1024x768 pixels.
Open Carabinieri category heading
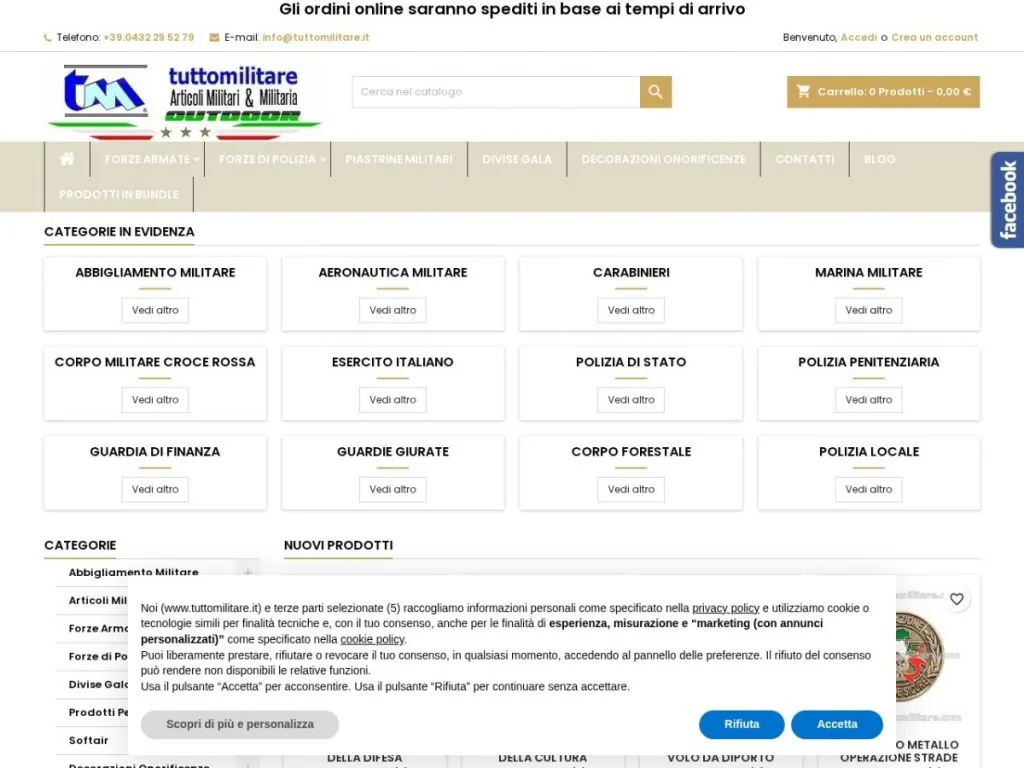[x=631, y=272]
